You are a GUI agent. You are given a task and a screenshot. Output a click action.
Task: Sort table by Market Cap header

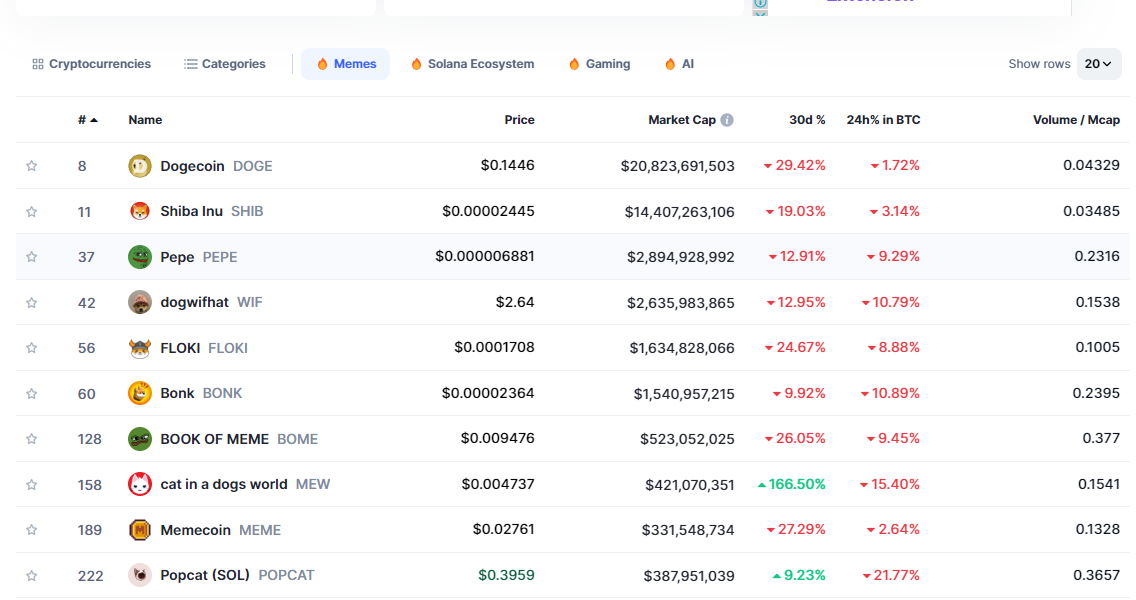tap(682, 120)
